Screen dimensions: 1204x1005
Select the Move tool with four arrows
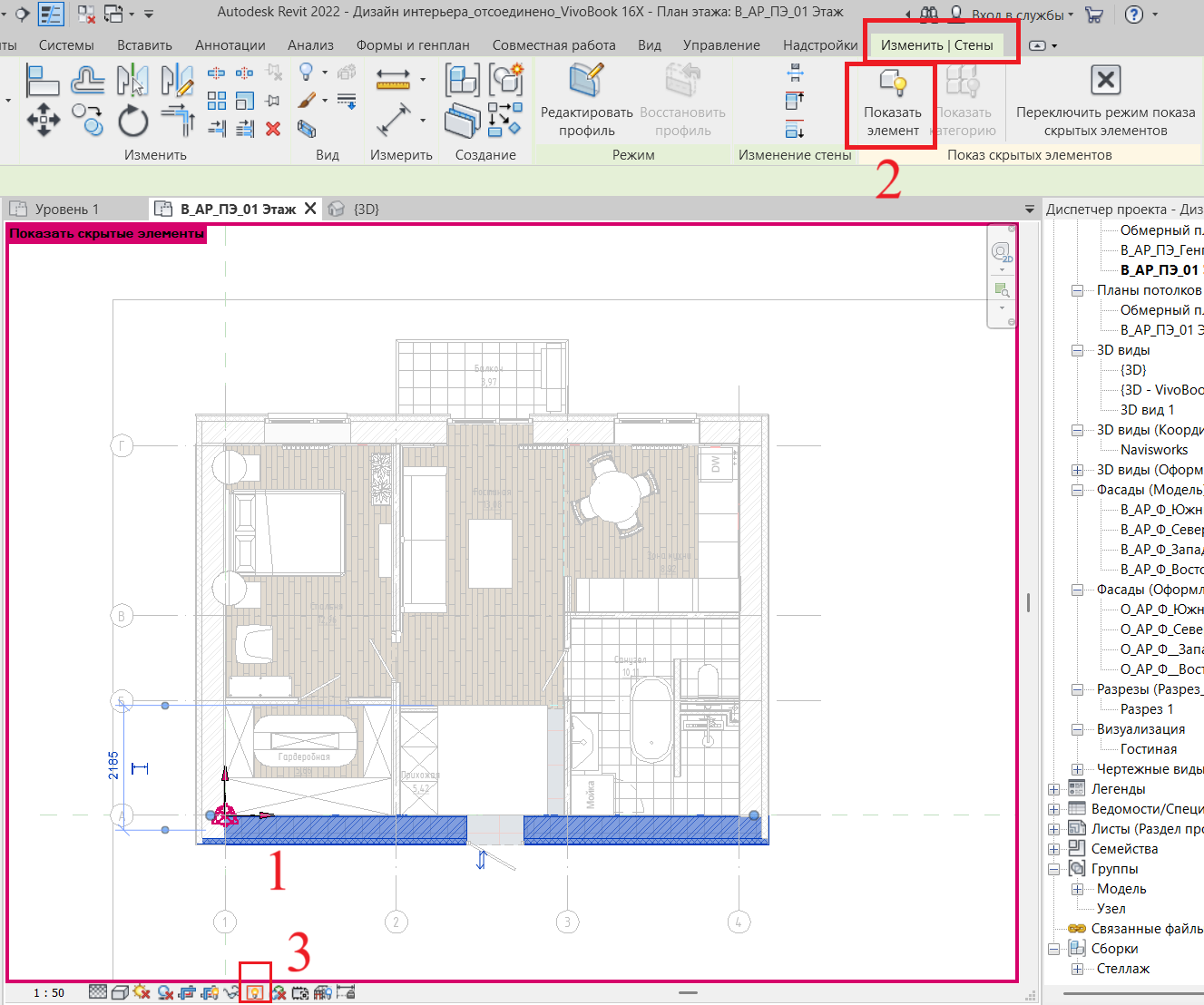(x=44, y=120)
